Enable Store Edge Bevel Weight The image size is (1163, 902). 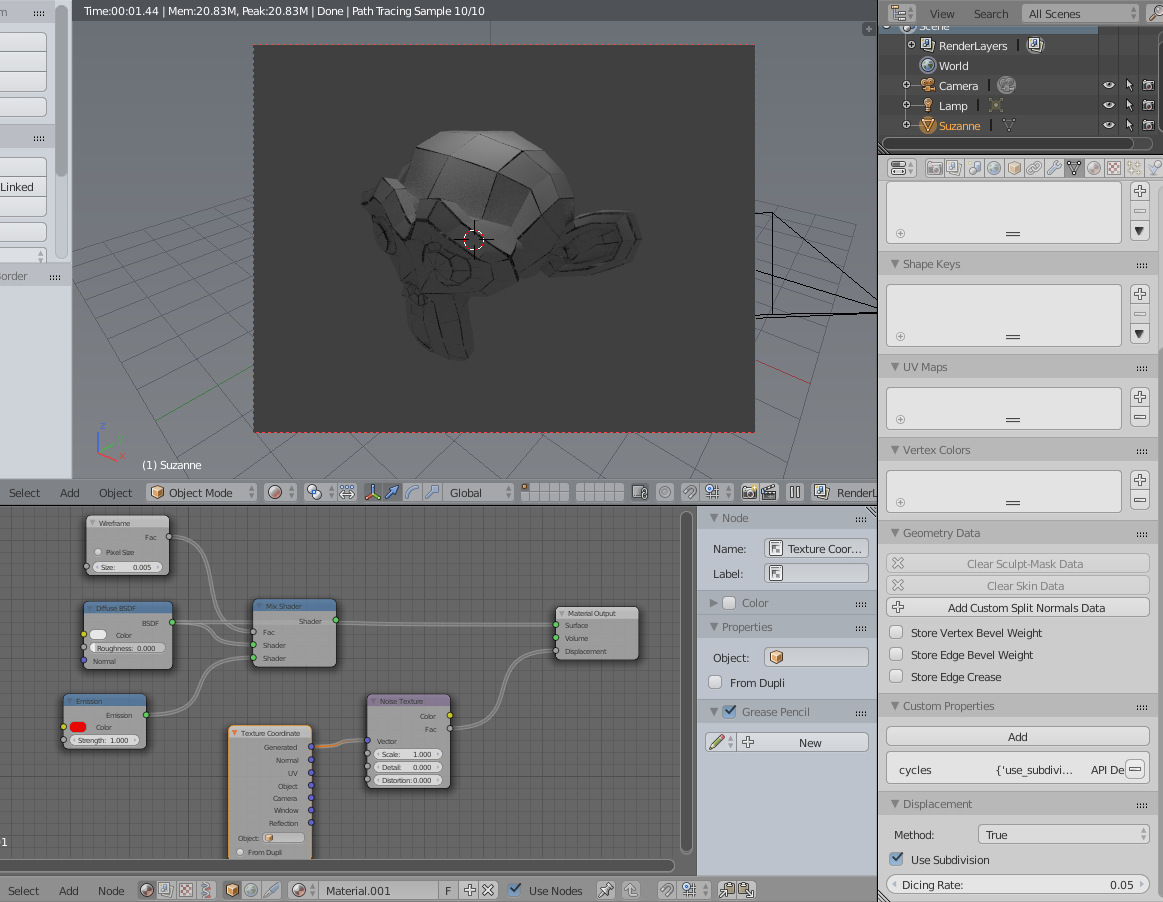[896, 654]
